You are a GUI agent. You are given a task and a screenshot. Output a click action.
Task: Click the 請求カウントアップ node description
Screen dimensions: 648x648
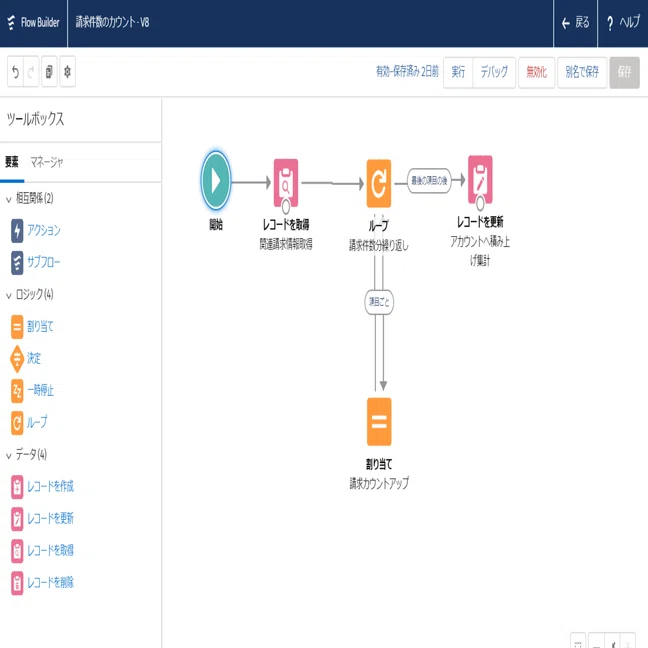point(379,484)
